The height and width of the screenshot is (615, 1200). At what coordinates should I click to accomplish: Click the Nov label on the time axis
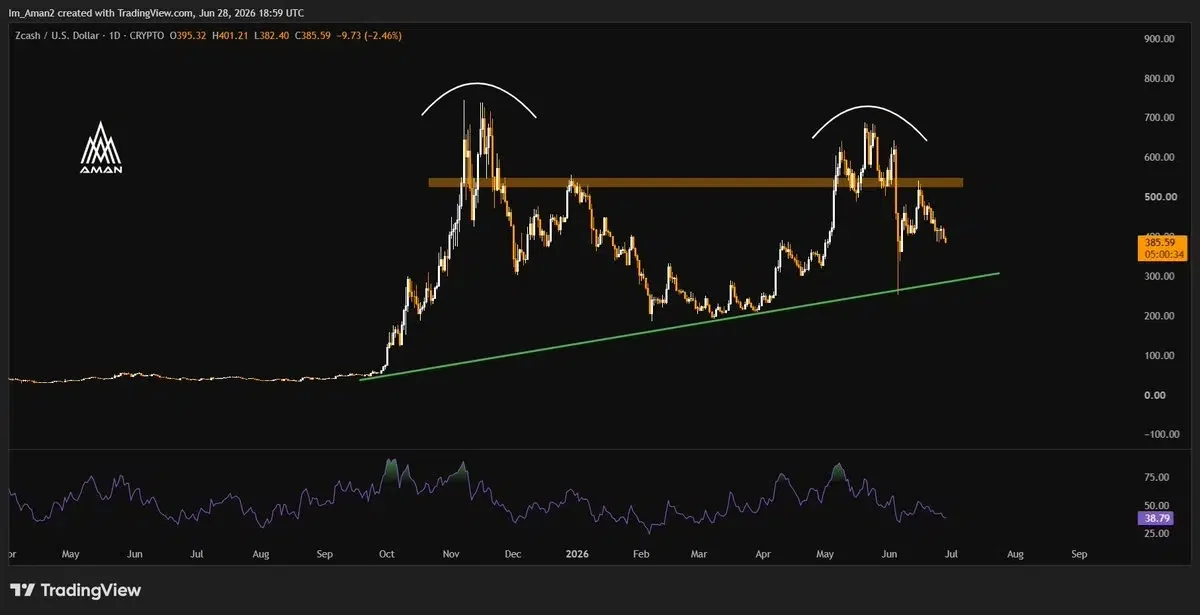pyautogui.click(x=451, y=553)
